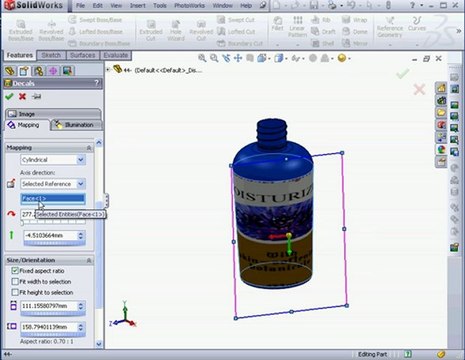Select the Face<1> entry in reference box
This screenshot has height=360, width=465.
53,198
